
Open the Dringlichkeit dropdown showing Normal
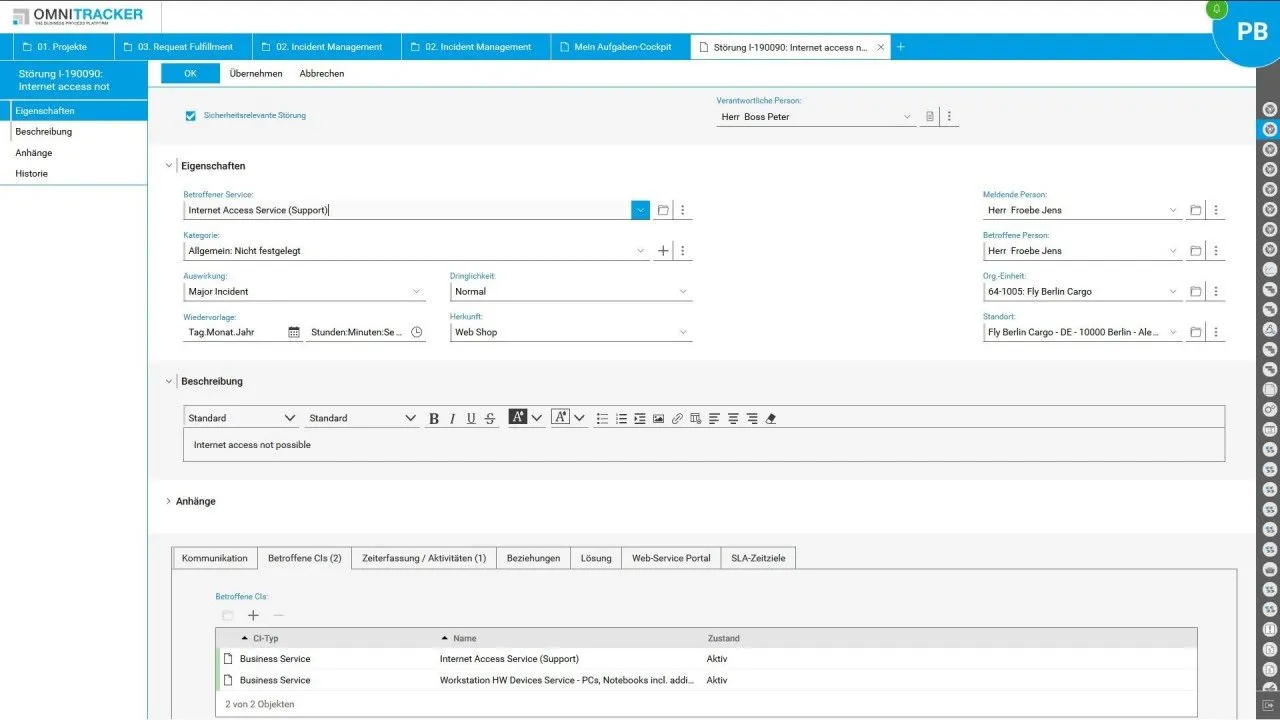pyautogui.click(x=683, y=292)
